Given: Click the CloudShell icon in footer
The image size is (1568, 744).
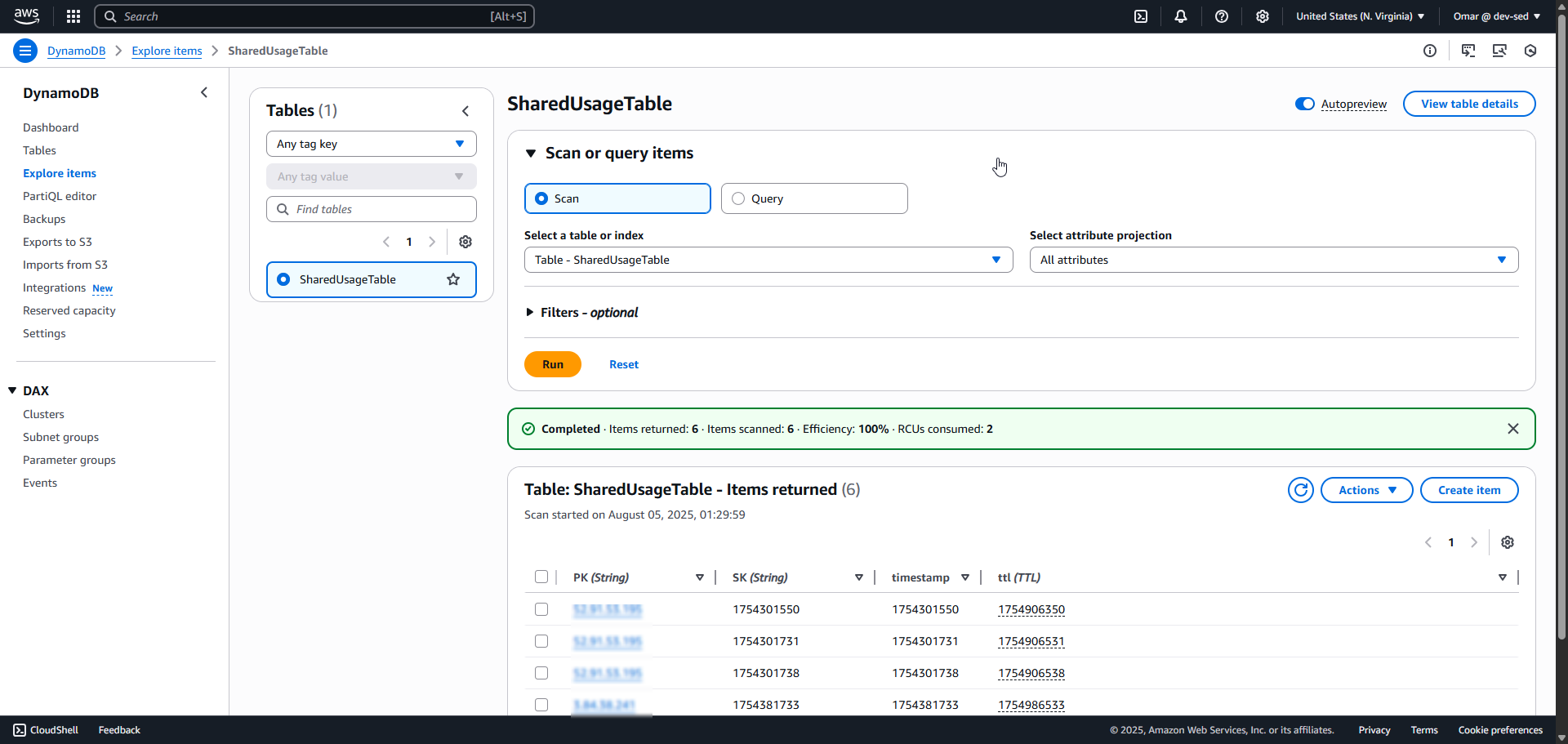Looking at the screenshot, I should point(20,730).
